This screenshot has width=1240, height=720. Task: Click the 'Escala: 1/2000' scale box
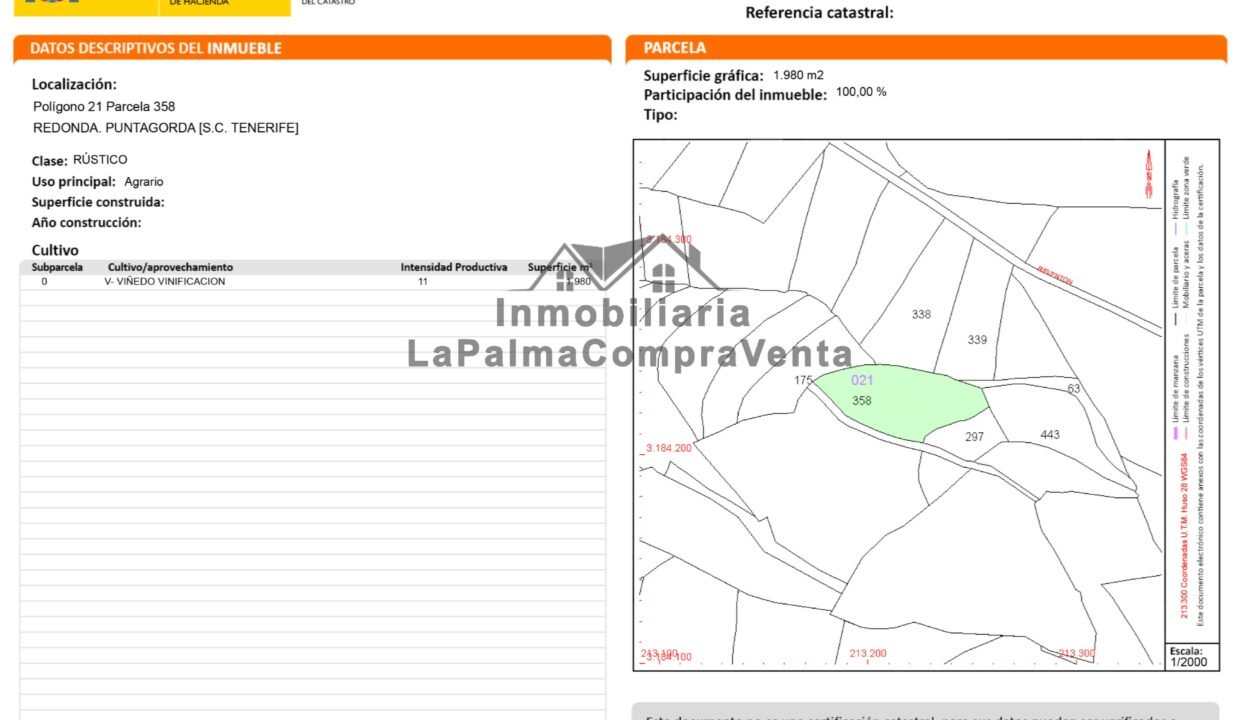[1191, 657]
